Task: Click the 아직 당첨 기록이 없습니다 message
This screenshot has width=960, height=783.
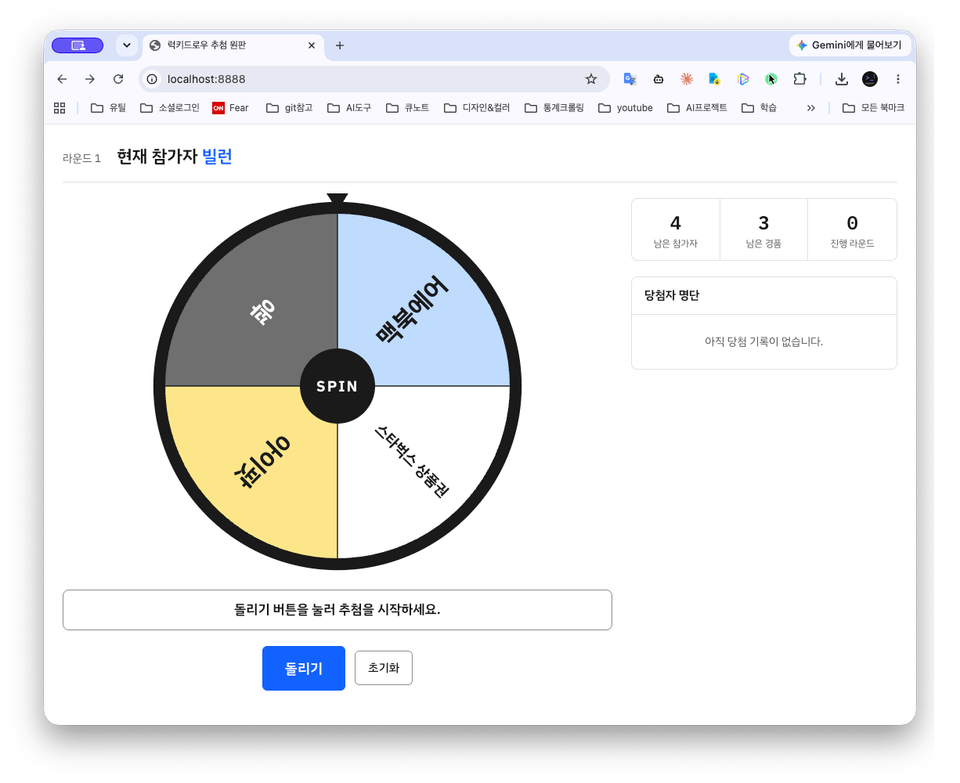Action: (x=763, y=342)
